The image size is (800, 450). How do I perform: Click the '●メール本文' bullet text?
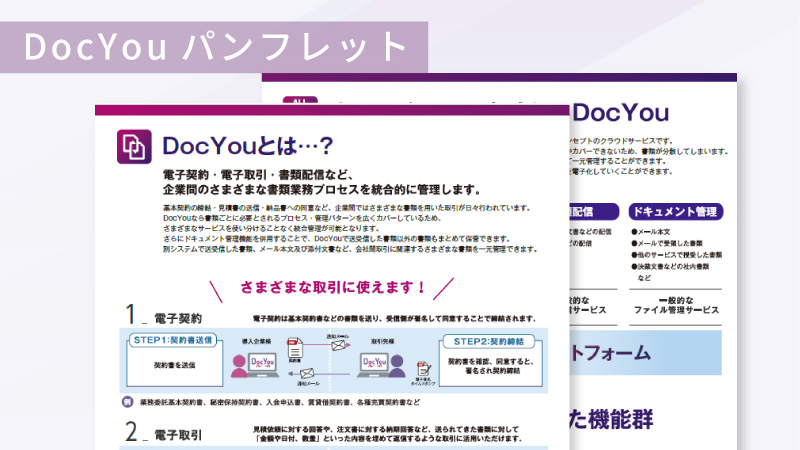coord(651,232)
